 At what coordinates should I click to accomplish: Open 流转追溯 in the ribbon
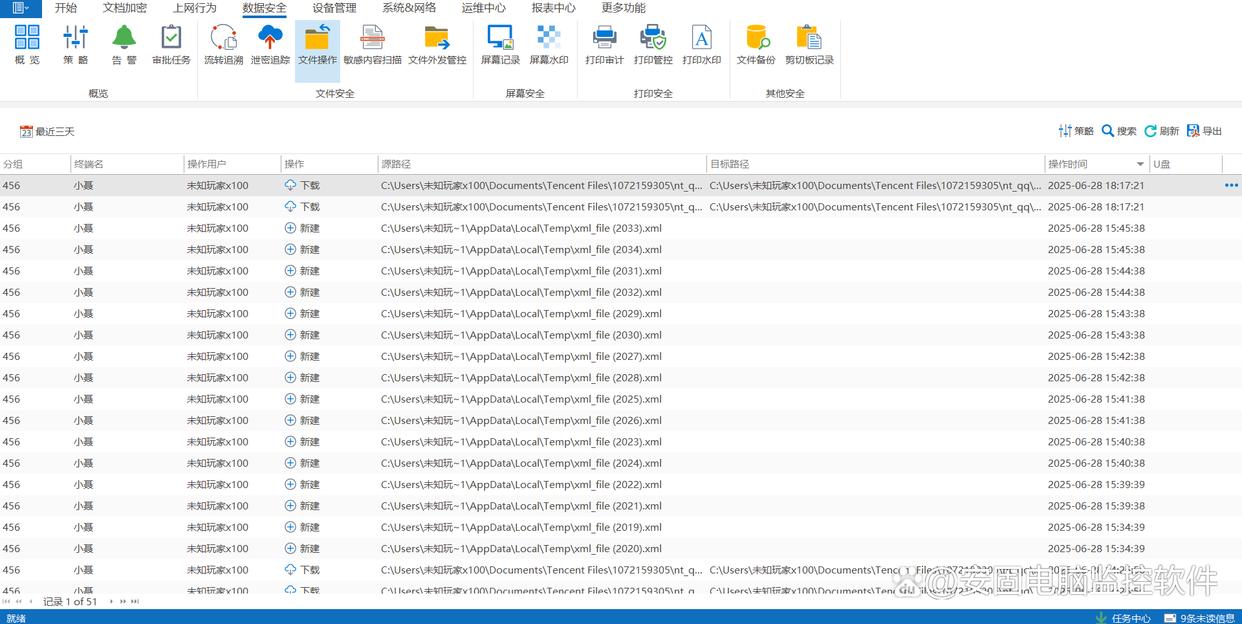pos(223,45)
